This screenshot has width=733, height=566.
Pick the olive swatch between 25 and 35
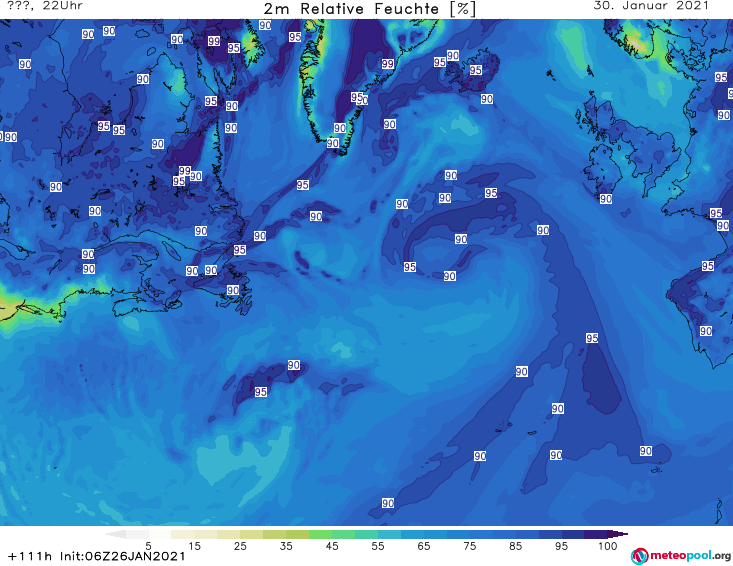point(274,534)
